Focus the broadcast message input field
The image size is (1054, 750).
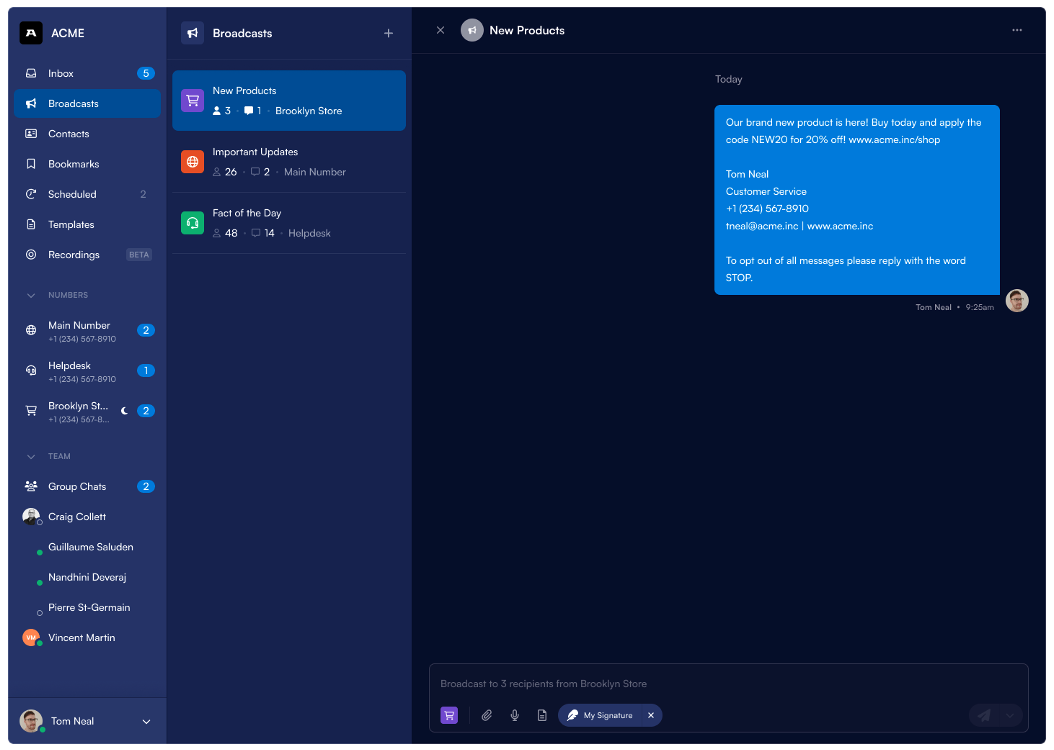[x=729, y=683]
